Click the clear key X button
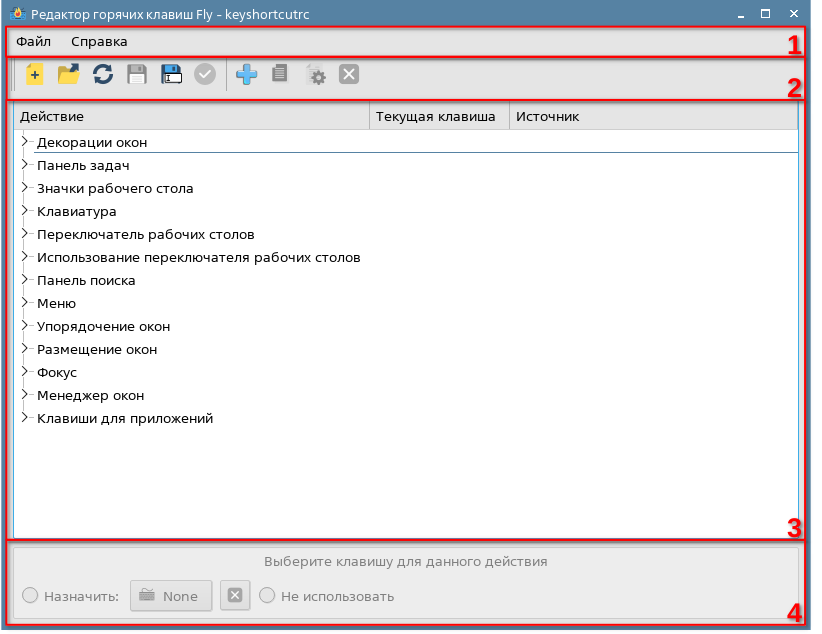Viewport: 822px width, 634px height. point(235,595)
